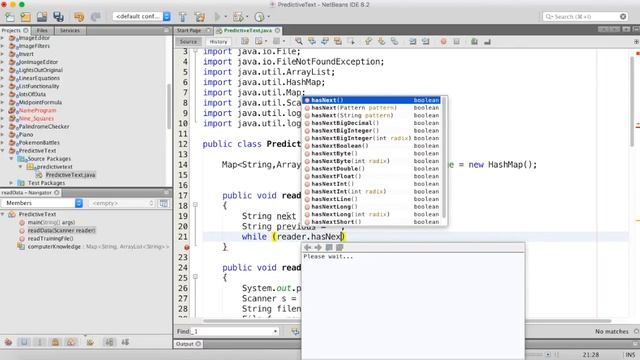This screenshot has width=640, height=360.
Task: Click the Shift Line Right editor icon
Action: (426, 42)
